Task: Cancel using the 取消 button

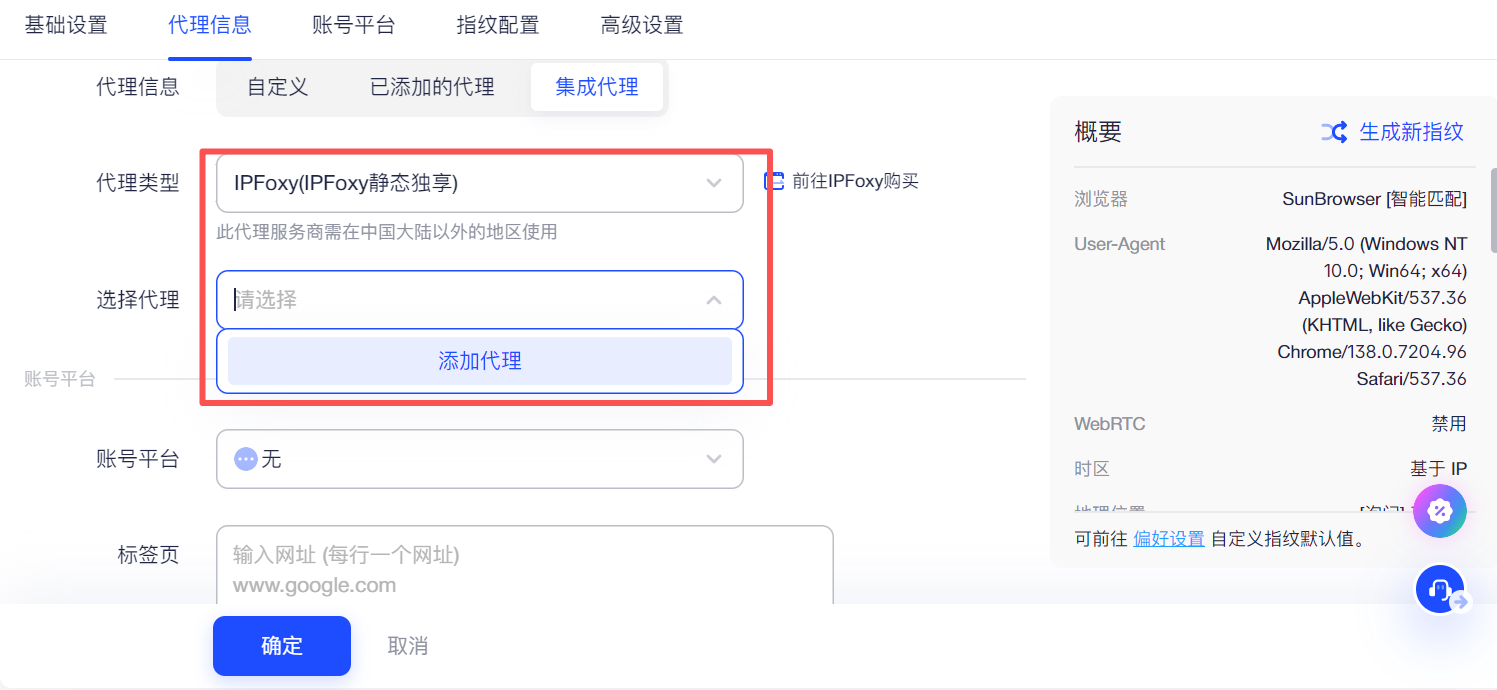Action: 408,646
